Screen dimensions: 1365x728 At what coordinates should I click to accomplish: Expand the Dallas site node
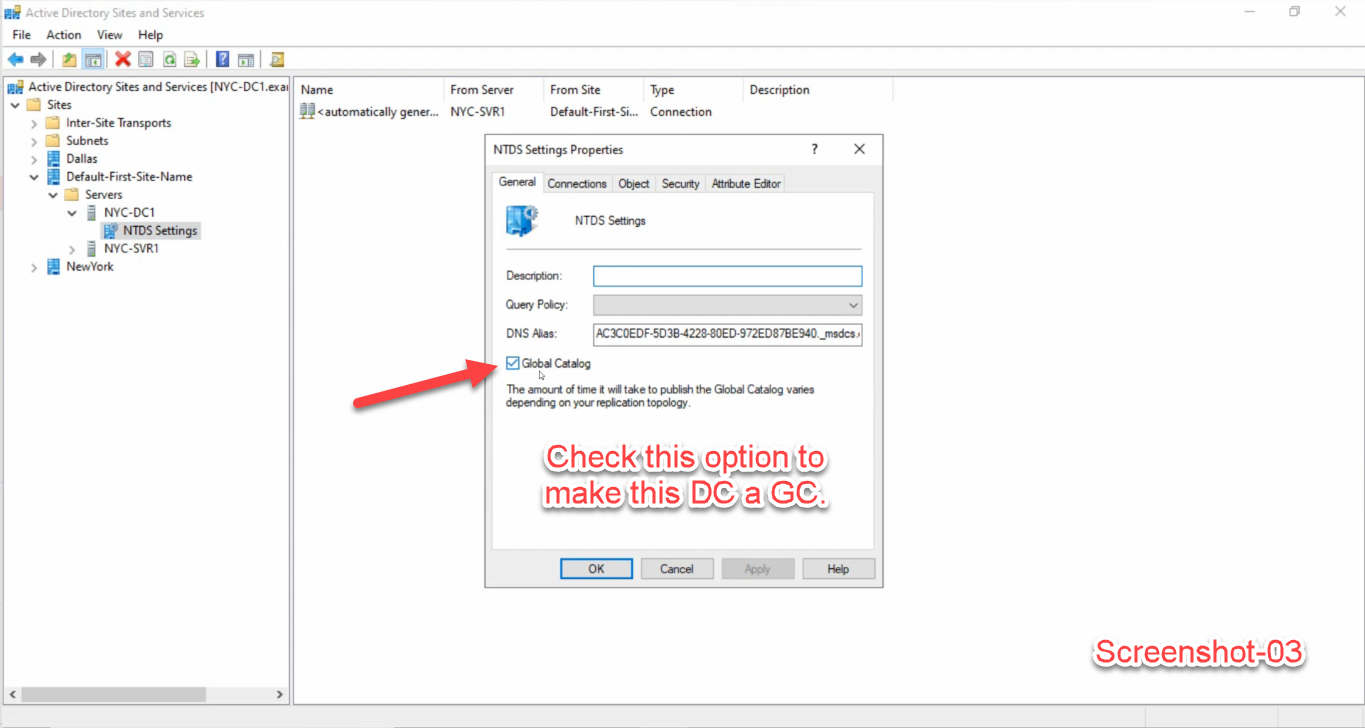34,159
